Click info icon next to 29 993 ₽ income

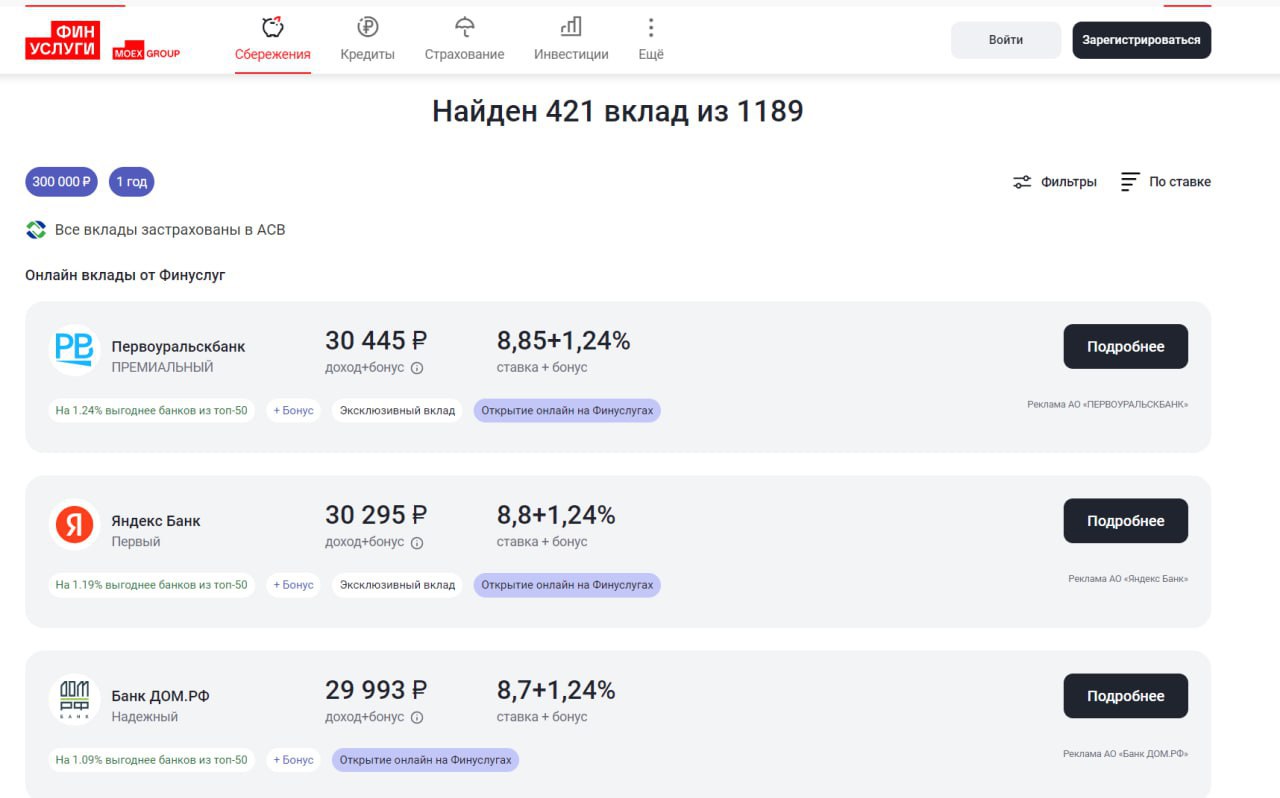[417, 717]
